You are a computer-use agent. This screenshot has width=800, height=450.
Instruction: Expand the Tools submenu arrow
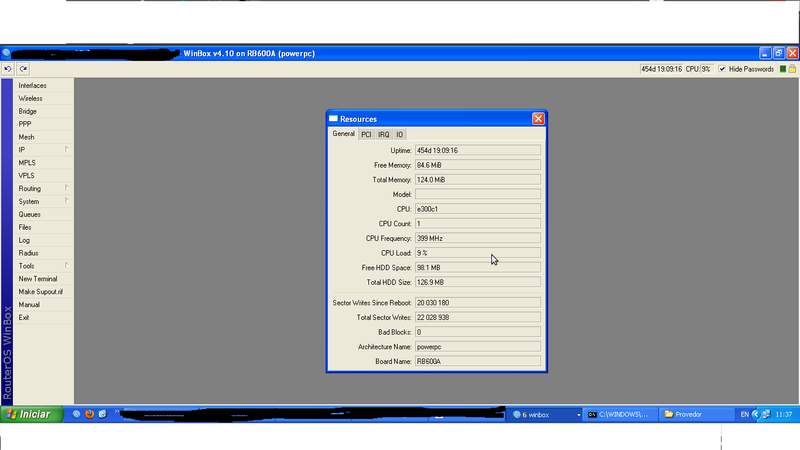(67, 265)
